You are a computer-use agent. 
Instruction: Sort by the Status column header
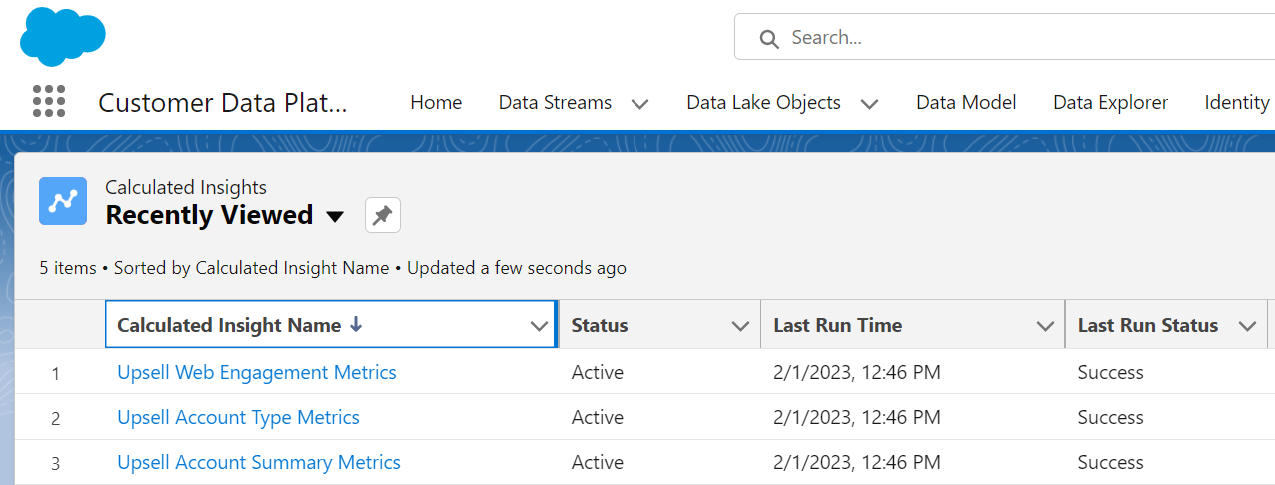pyautogui.click(x=600, y=325)
